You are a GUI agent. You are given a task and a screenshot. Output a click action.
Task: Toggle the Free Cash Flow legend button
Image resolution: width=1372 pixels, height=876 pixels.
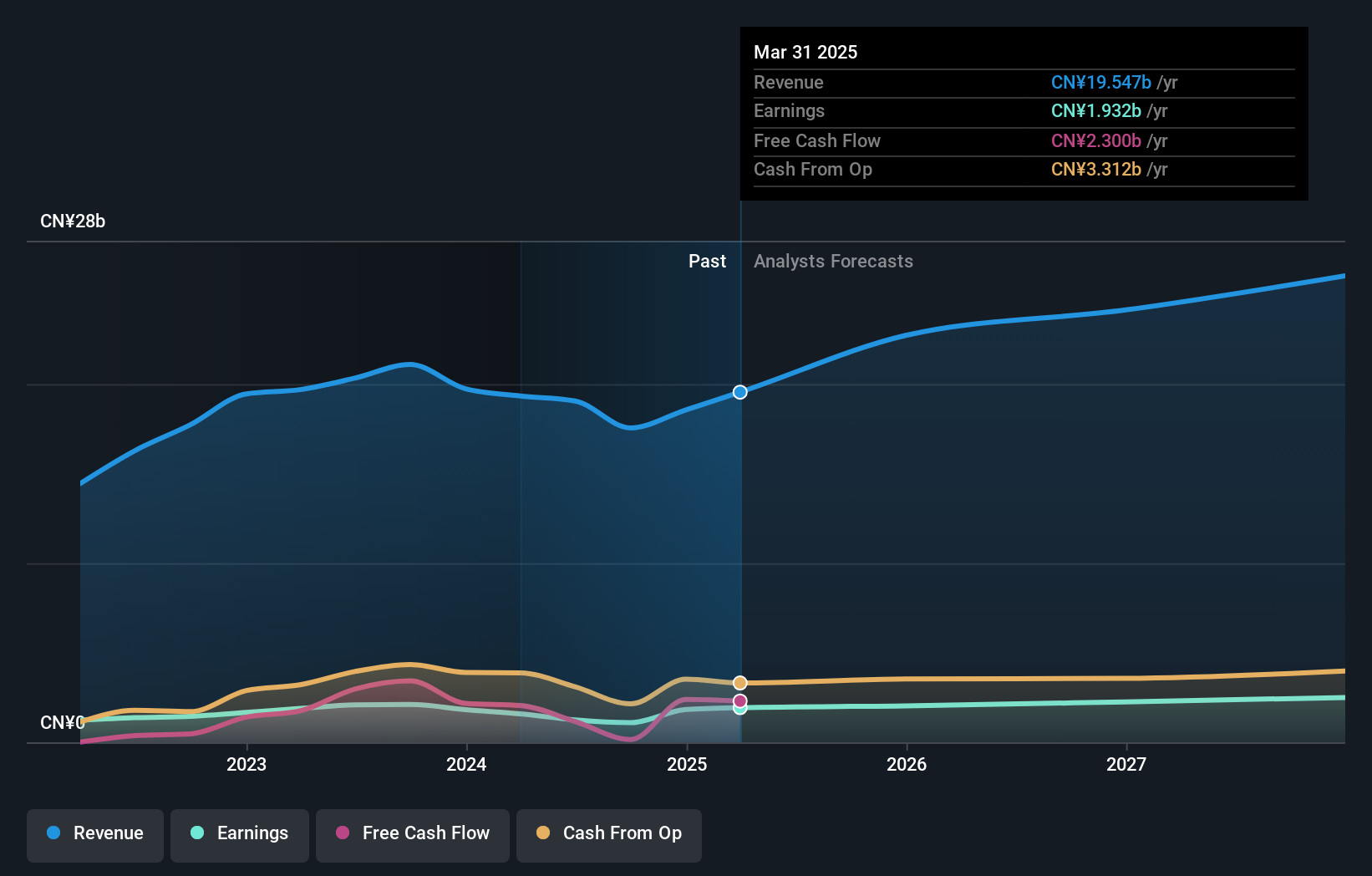[413, 835]
